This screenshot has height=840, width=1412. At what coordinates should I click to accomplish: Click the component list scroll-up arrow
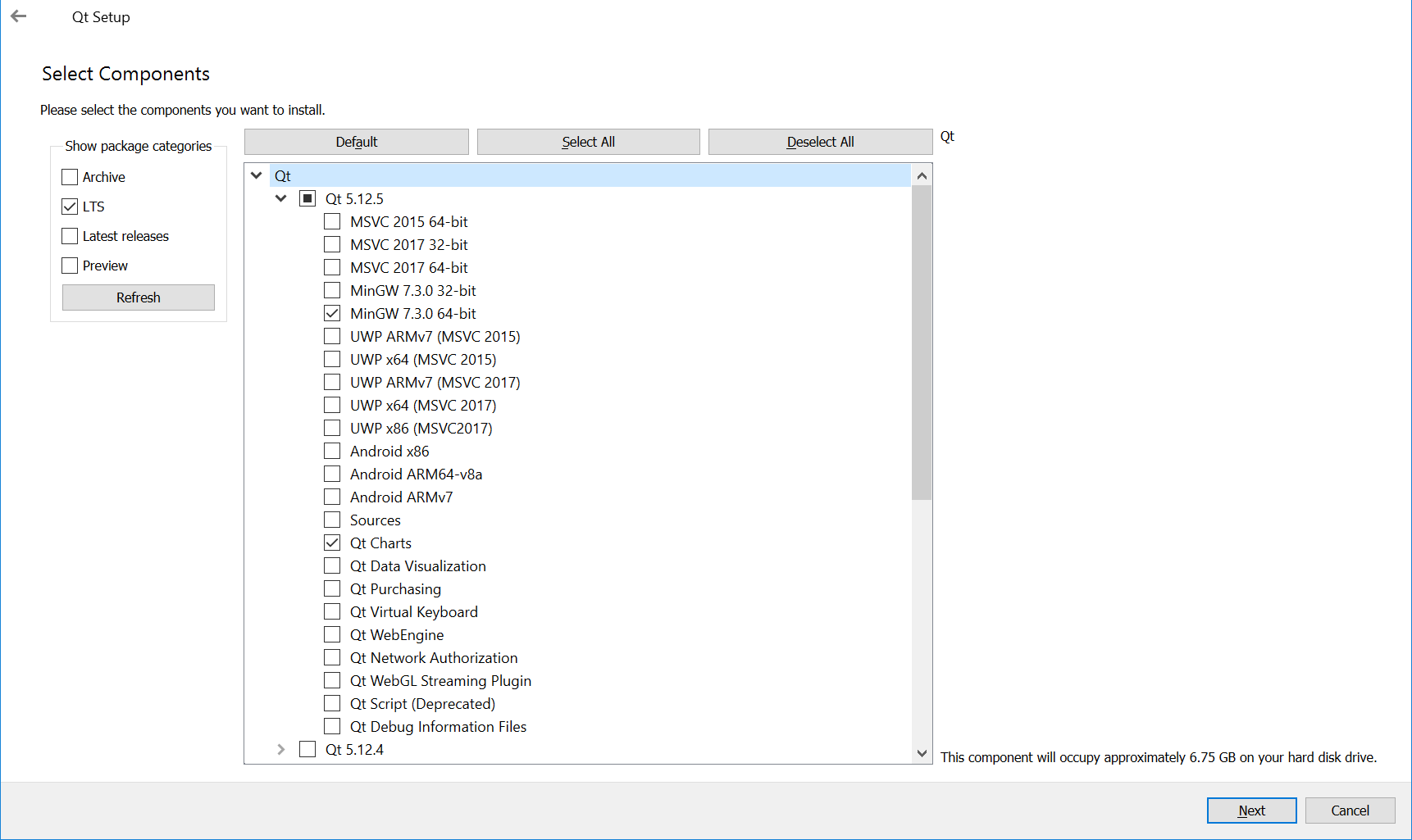(922, 175)
